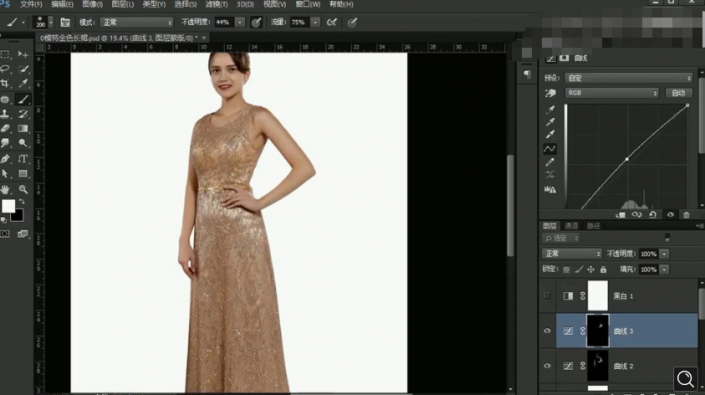Select pencil draw curve mode in Curves

pyautogui.click(x=550, y=162)
